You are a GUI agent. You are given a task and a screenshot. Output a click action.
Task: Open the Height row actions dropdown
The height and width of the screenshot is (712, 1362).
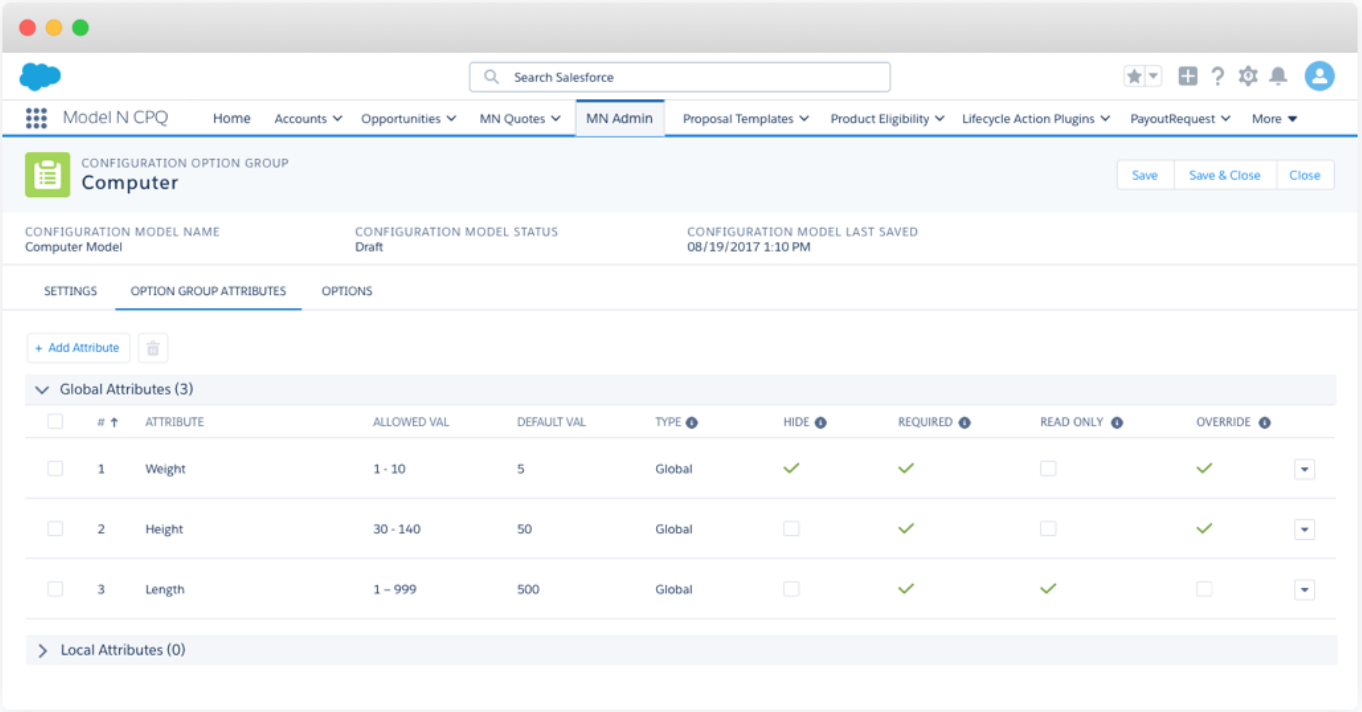point(1304,529)
